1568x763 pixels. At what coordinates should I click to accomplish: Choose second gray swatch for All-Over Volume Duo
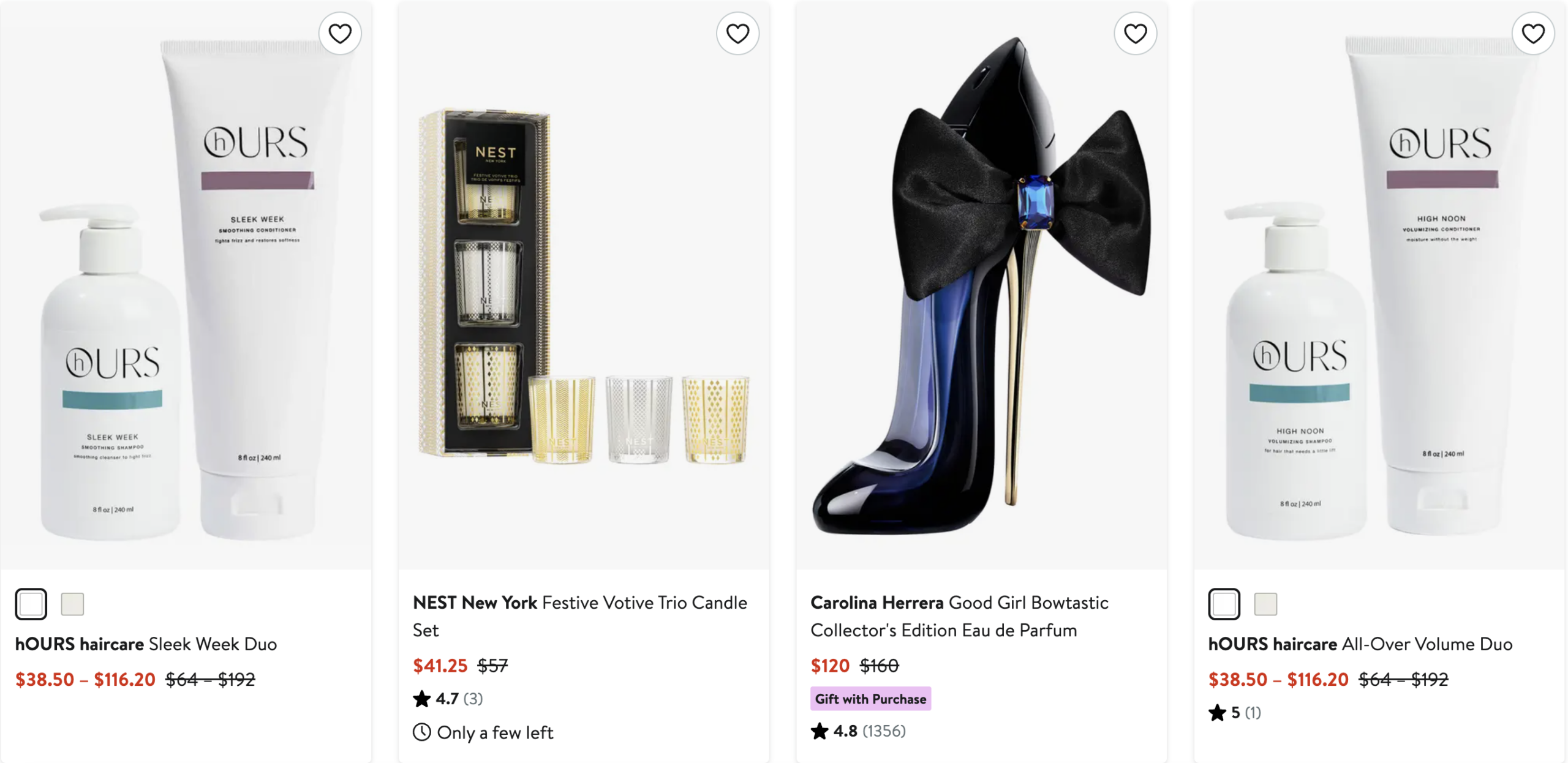coord(1265,604)
